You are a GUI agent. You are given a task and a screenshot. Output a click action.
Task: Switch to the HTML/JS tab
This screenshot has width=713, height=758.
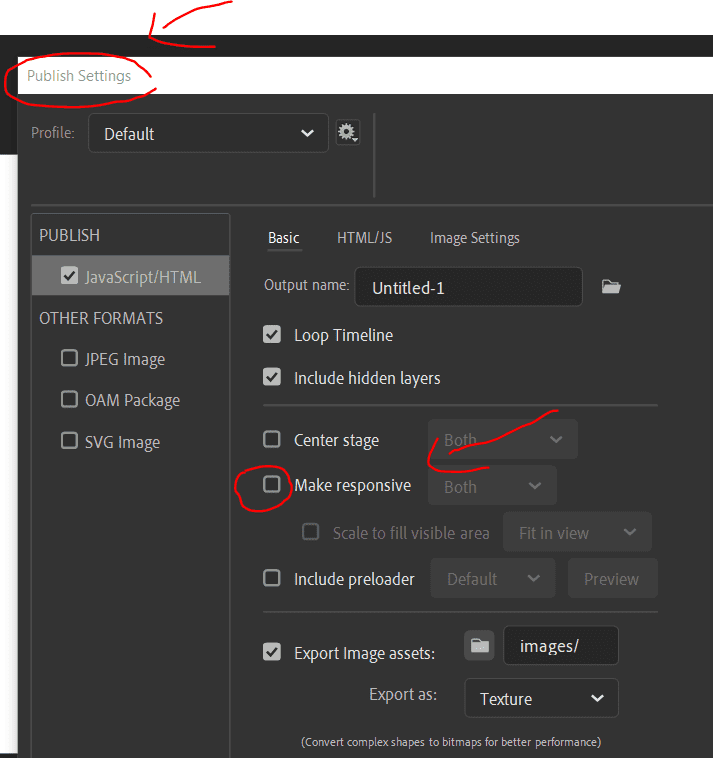point(364,238)
